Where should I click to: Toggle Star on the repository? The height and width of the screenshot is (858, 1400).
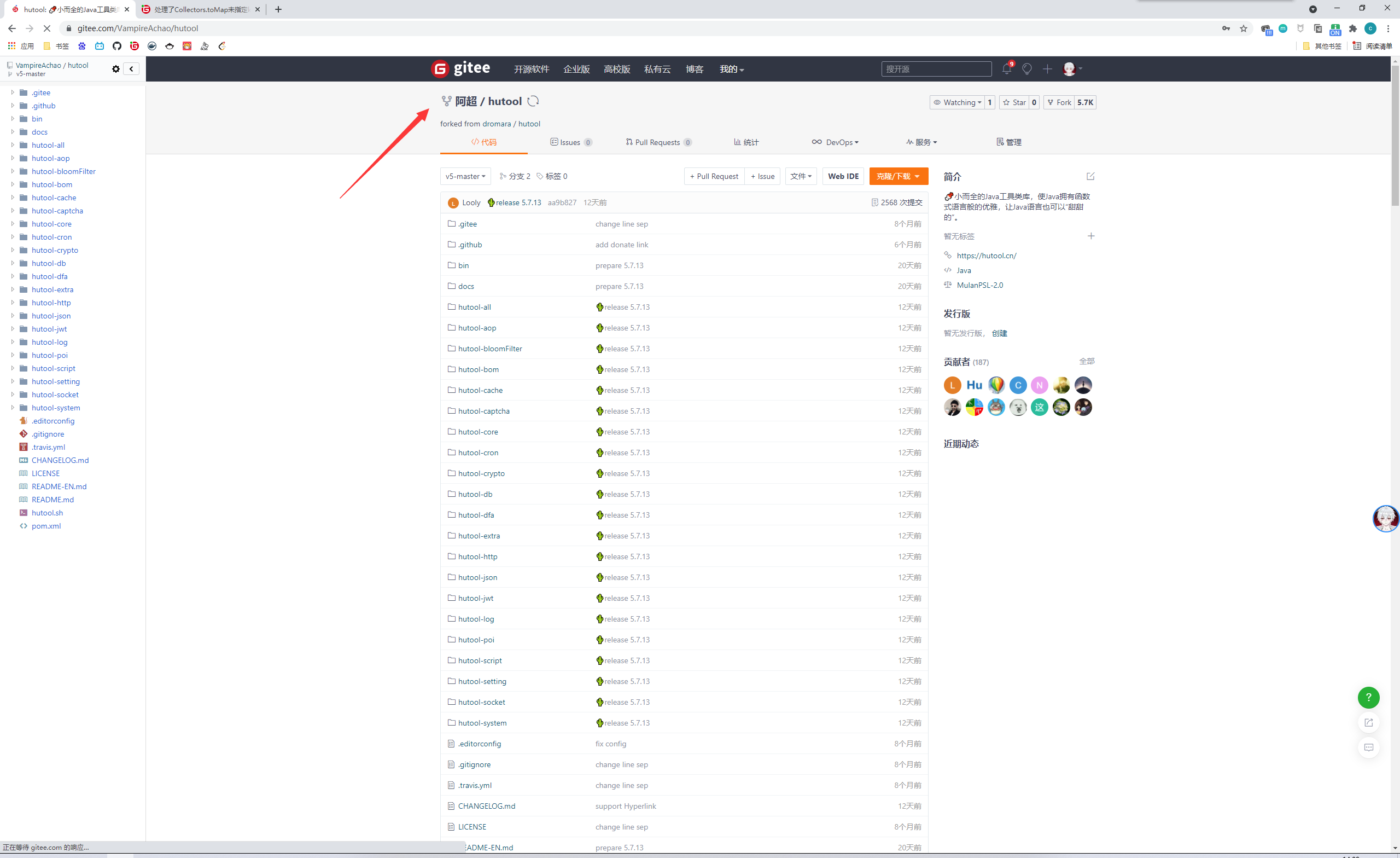pos(1014,102)
